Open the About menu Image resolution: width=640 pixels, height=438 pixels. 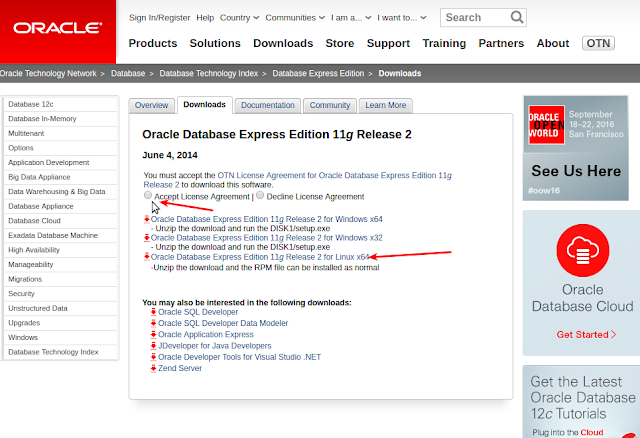click(x=553, y=43)
